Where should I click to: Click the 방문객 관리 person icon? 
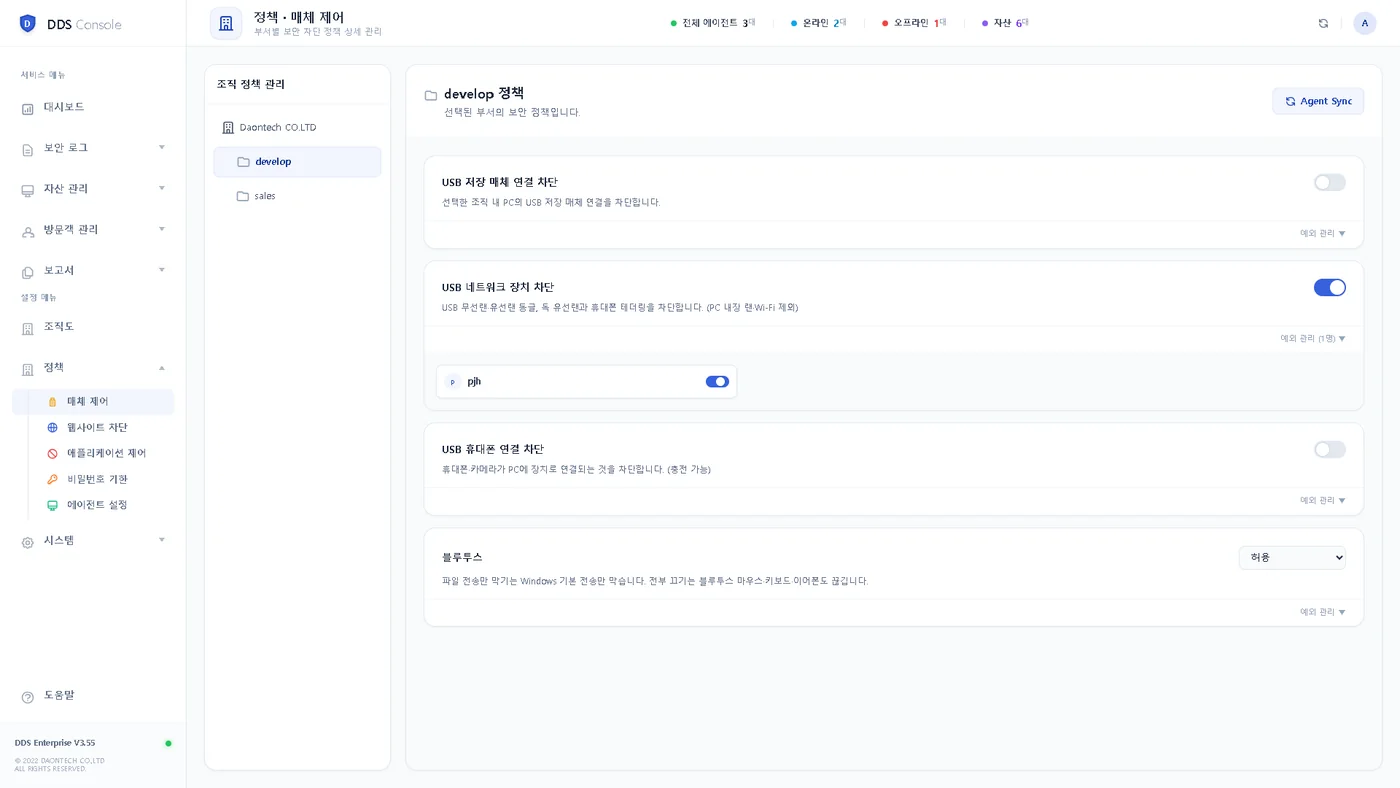pyautogui.click(x=28, y=231)
